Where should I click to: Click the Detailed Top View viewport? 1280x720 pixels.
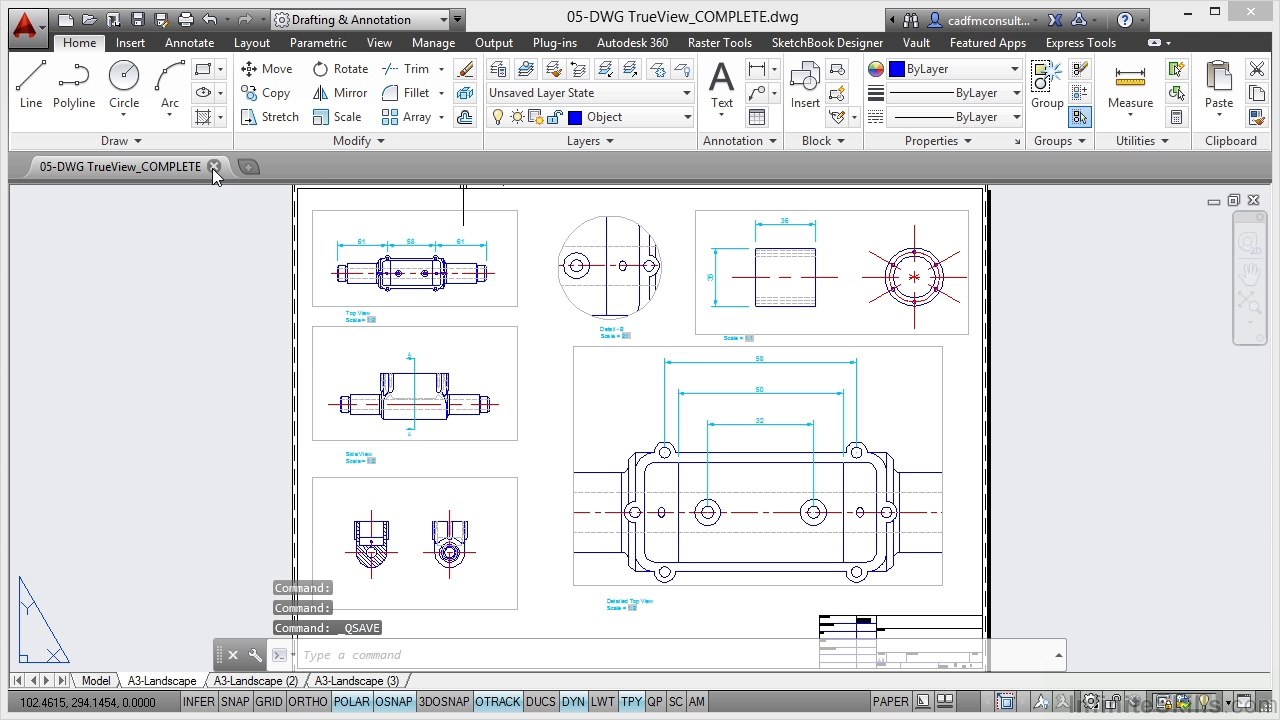pos(757,466)
